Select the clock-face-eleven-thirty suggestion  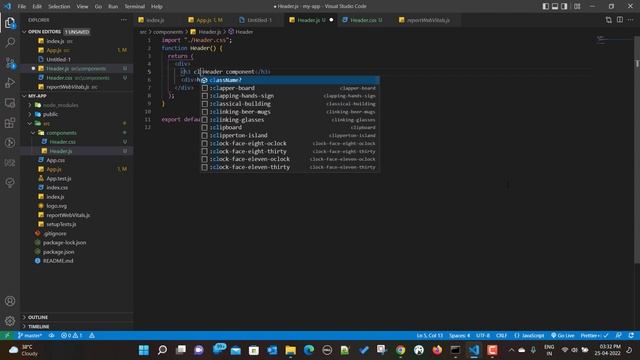pos(290,167)
